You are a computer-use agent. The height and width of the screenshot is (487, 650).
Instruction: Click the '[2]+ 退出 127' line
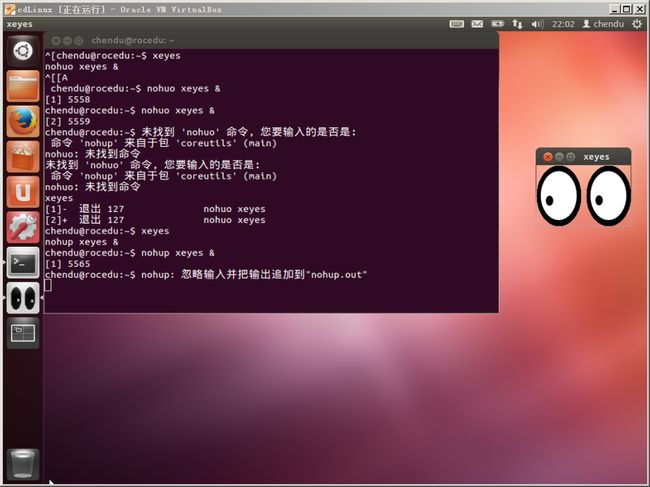155,220
